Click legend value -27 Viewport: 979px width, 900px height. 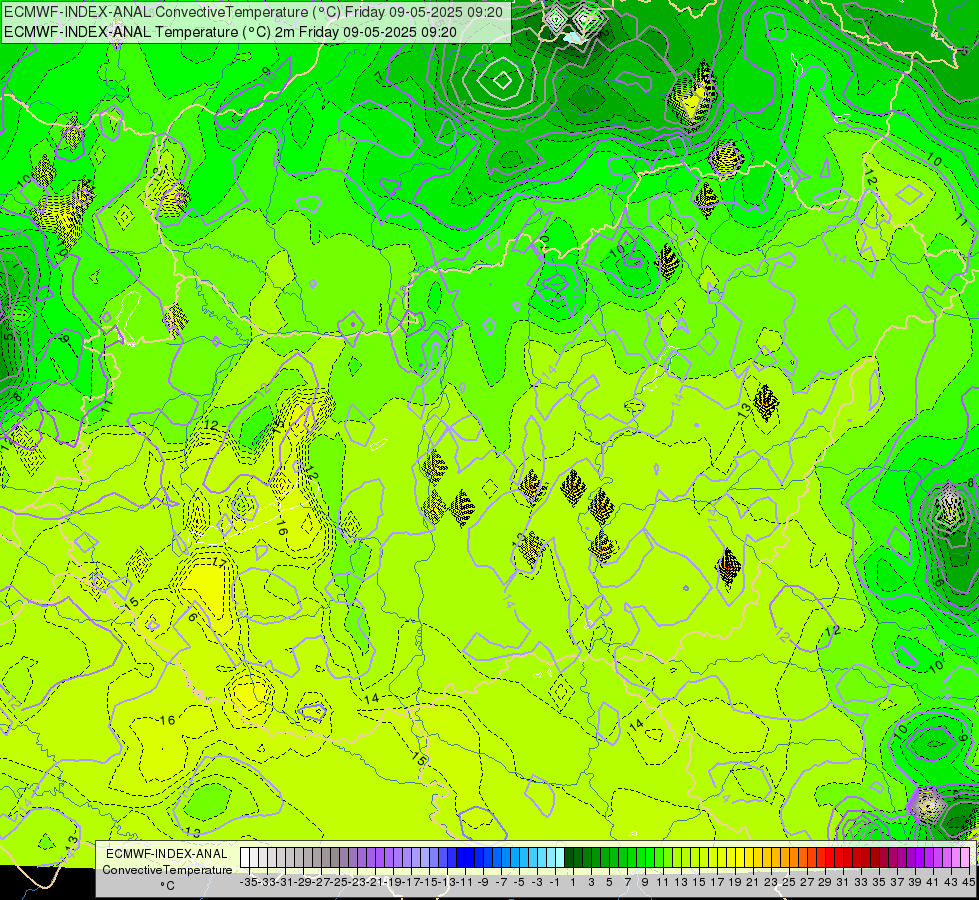tap(322, 882)
